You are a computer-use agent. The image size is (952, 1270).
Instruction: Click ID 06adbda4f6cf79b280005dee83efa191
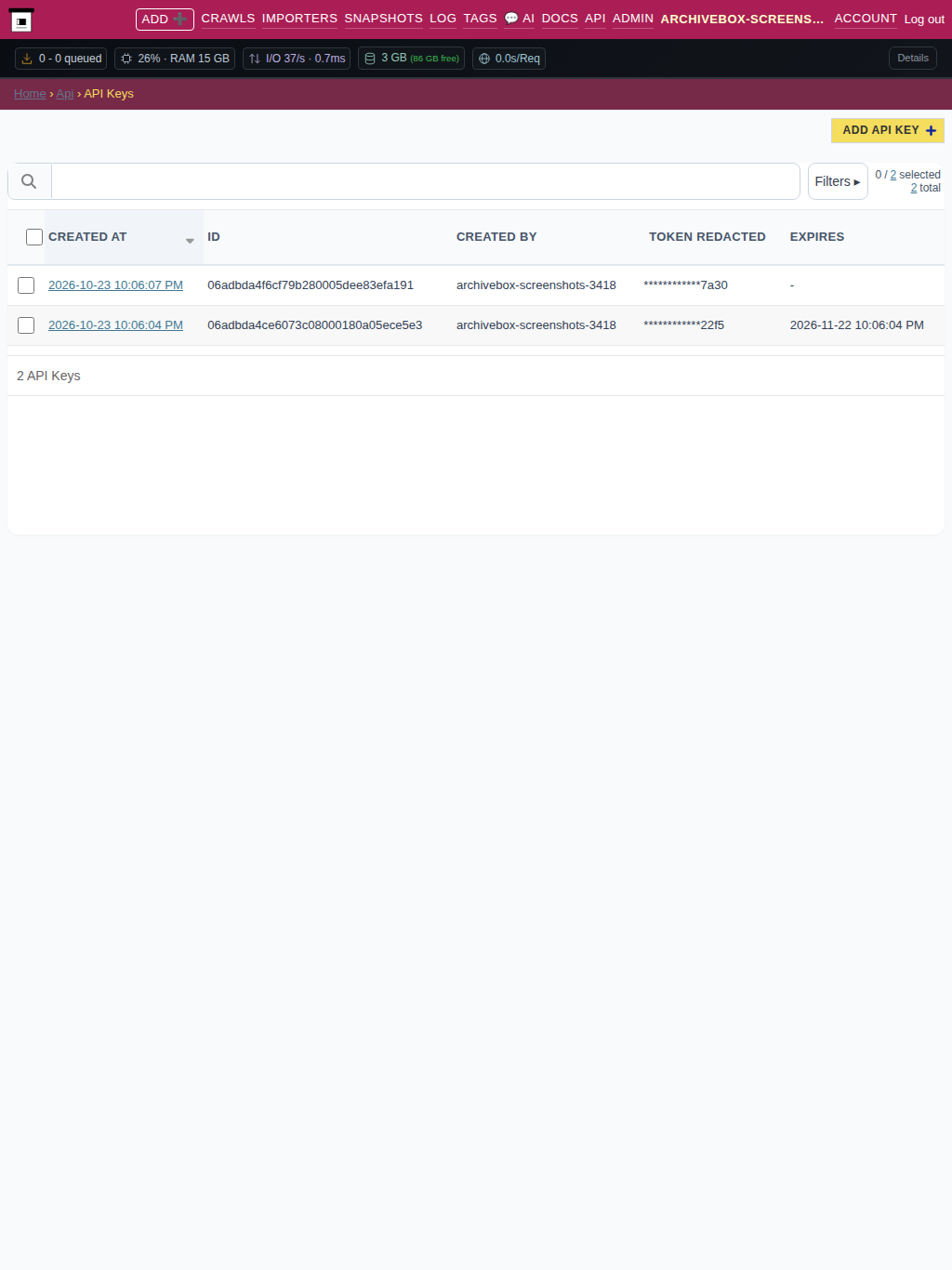(x=311, y=285)
